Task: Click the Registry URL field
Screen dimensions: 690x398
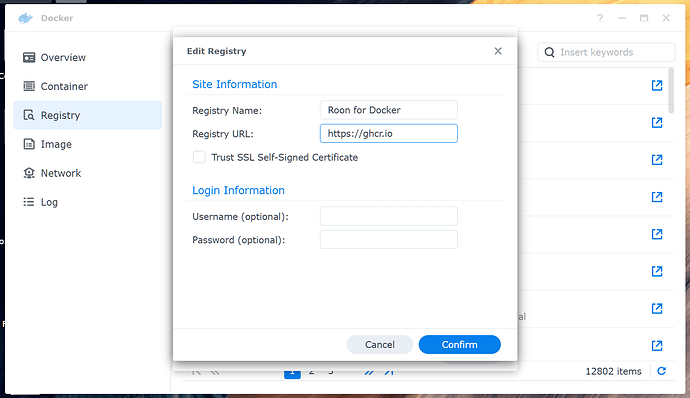Action: 389,133
